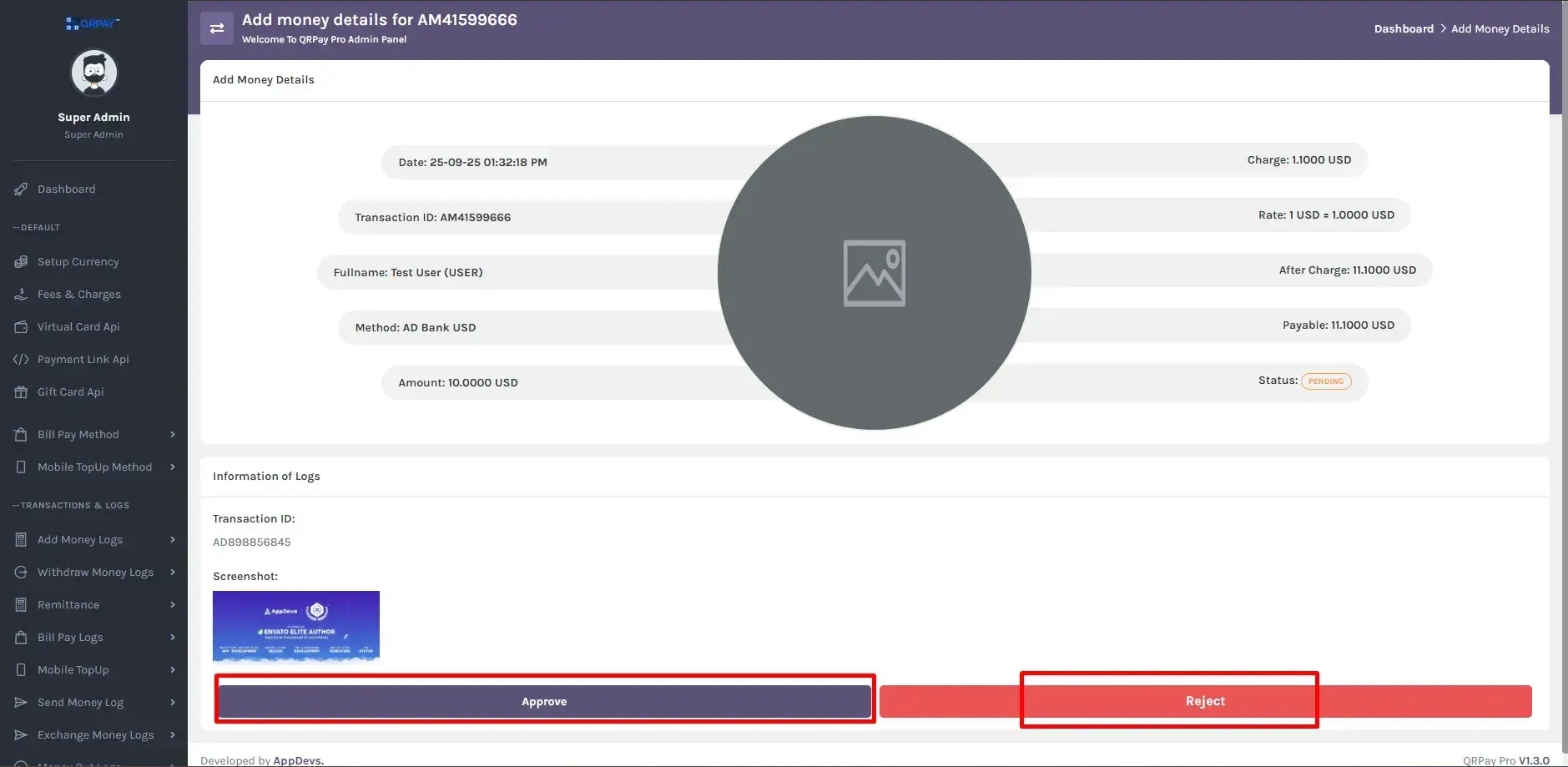The width and height of the screenshot is (1568, 767).
Task: Select log transaction ID AD898856845
Action: click(252, 542)
